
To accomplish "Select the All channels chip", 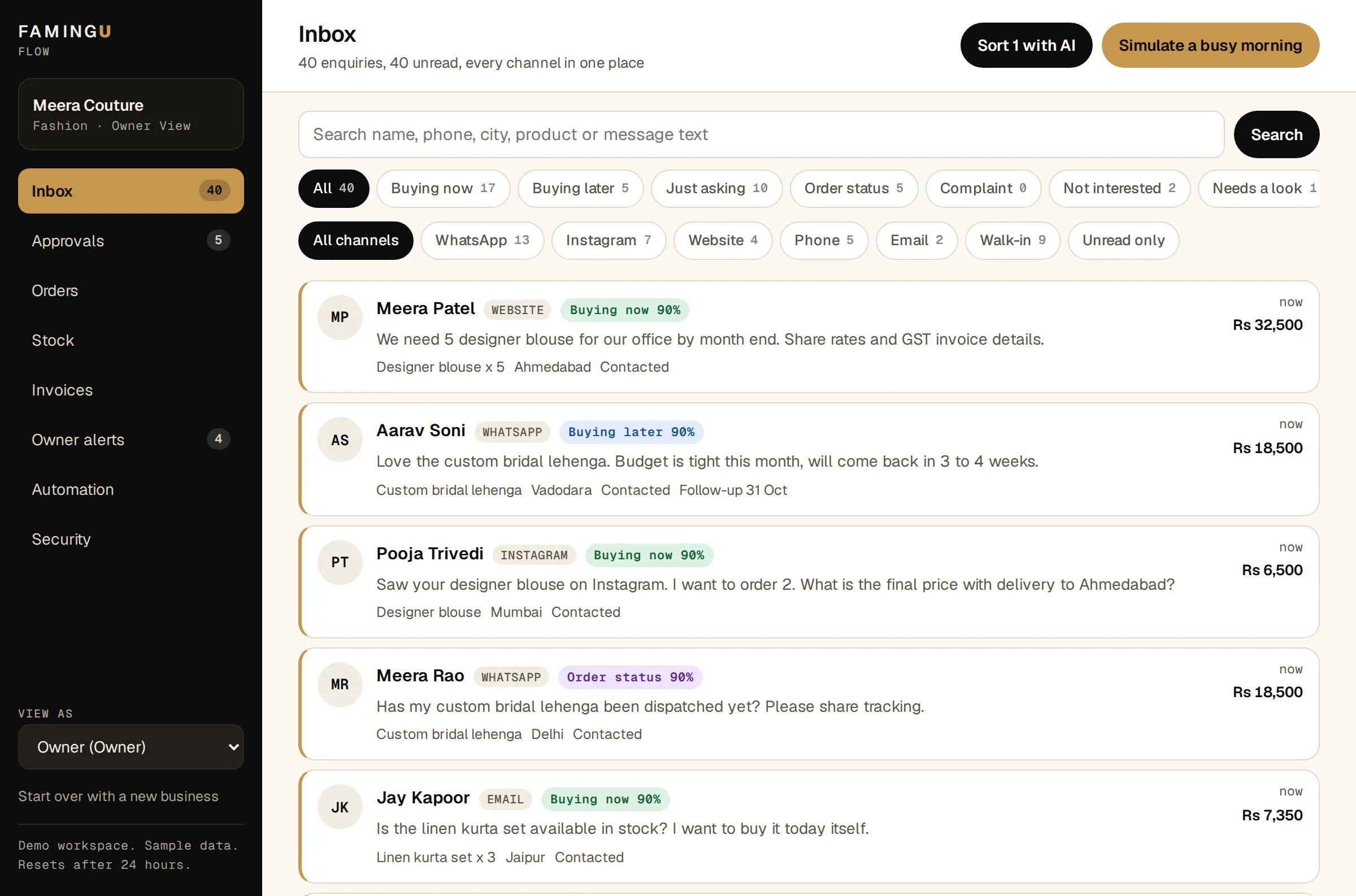I will tap(355, 240).
